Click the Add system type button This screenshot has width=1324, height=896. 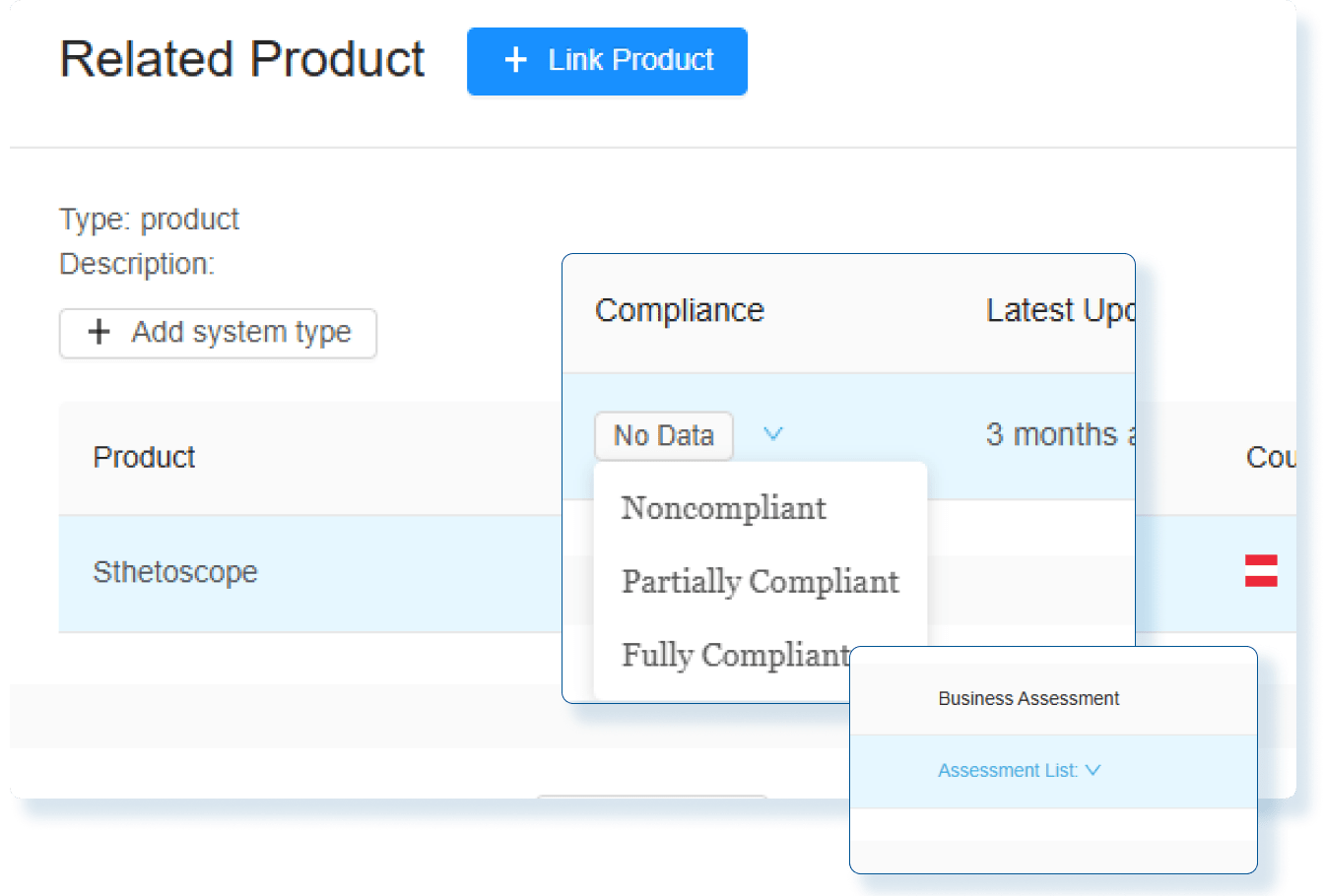tap(218, 333)
